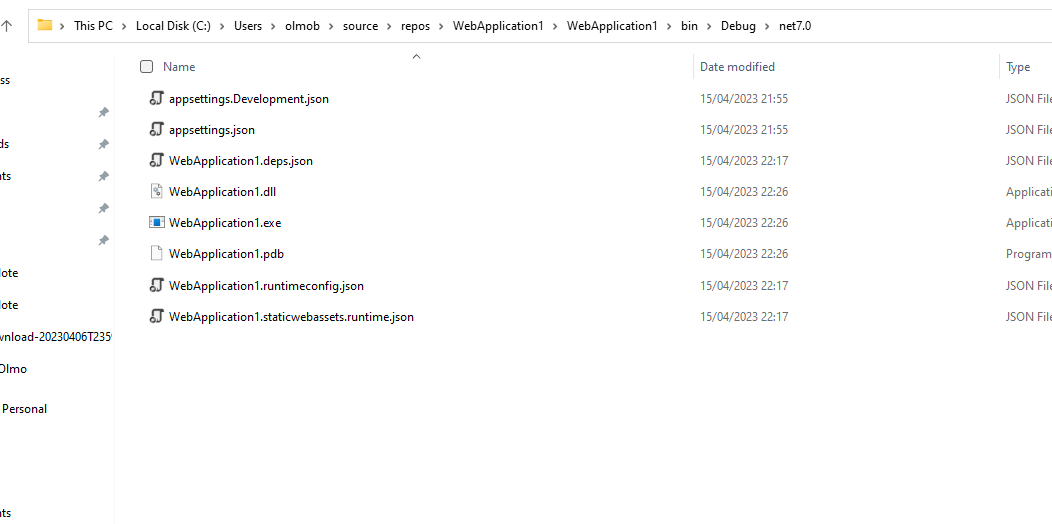Viewport: 1052px width, 524px height.
Task: Expand chevron after bin breadcrumb
Action: coord(709,26)
